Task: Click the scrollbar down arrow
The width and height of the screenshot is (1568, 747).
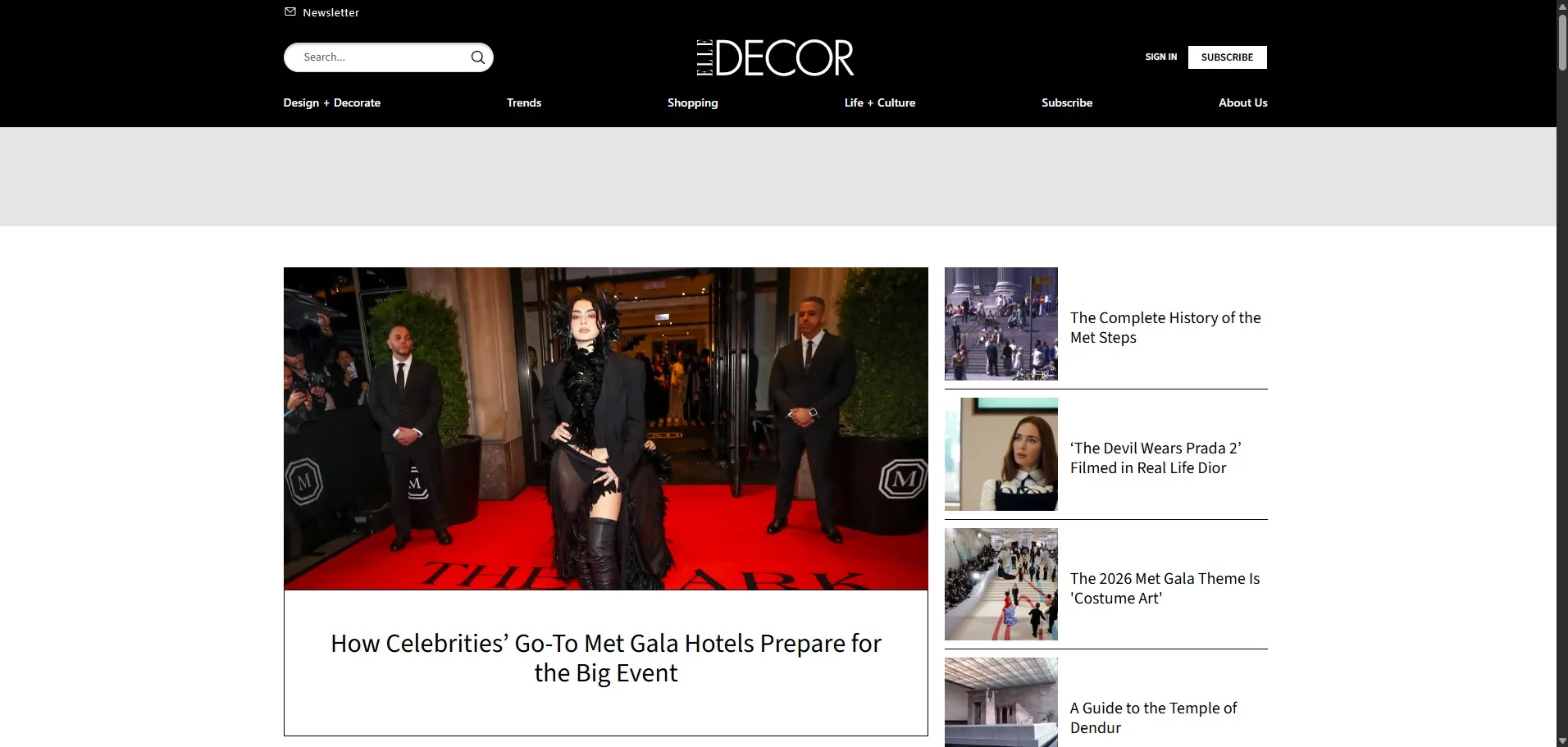Action: (1562, 741)
